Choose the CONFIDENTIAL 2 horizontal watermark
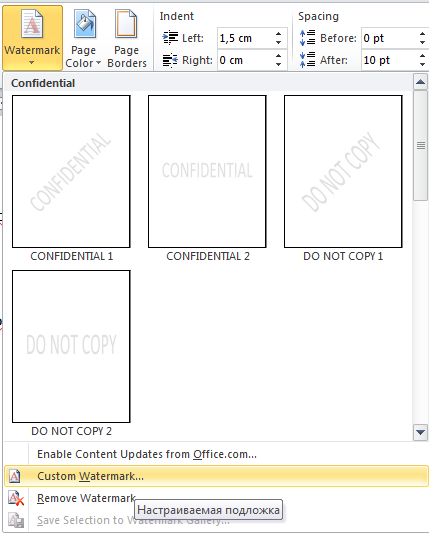 207,171
